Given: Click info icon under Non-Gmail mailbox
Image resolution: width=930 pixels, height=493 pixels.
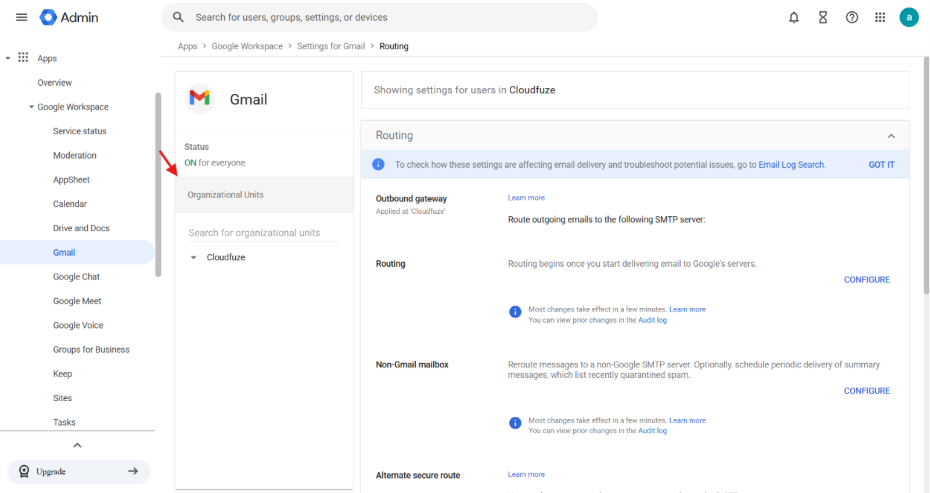Looking at the screenshot, I should [515, 423].
